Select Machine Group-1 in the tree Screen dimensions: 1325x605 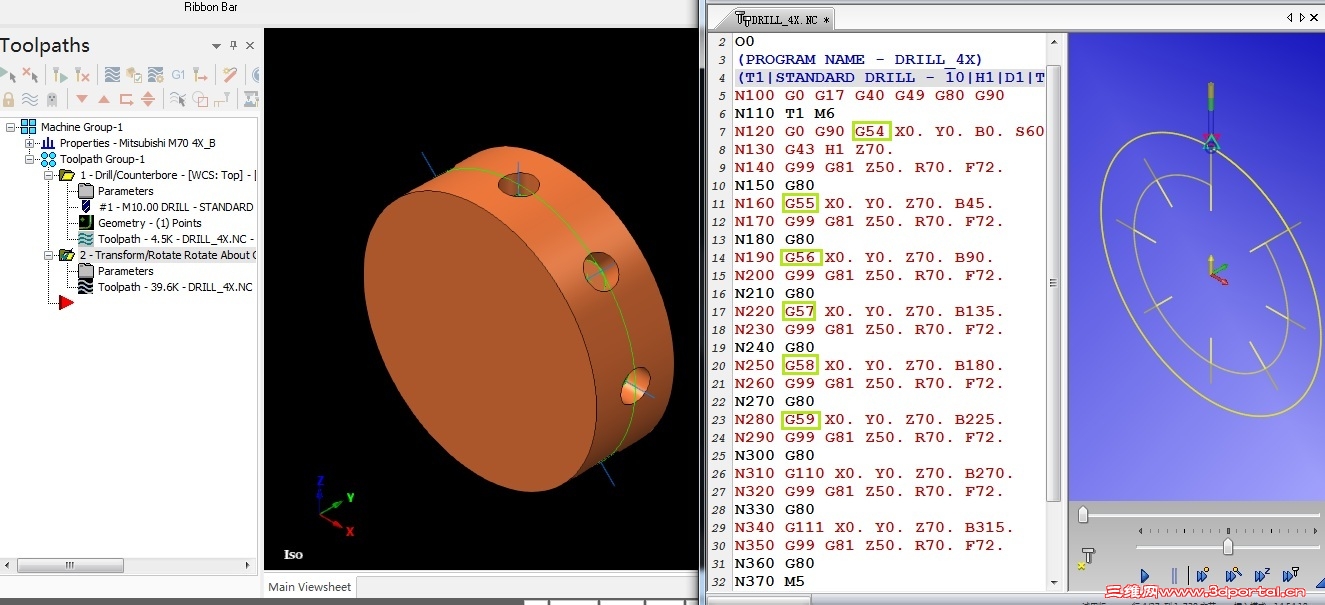click(x=82, y=127)
